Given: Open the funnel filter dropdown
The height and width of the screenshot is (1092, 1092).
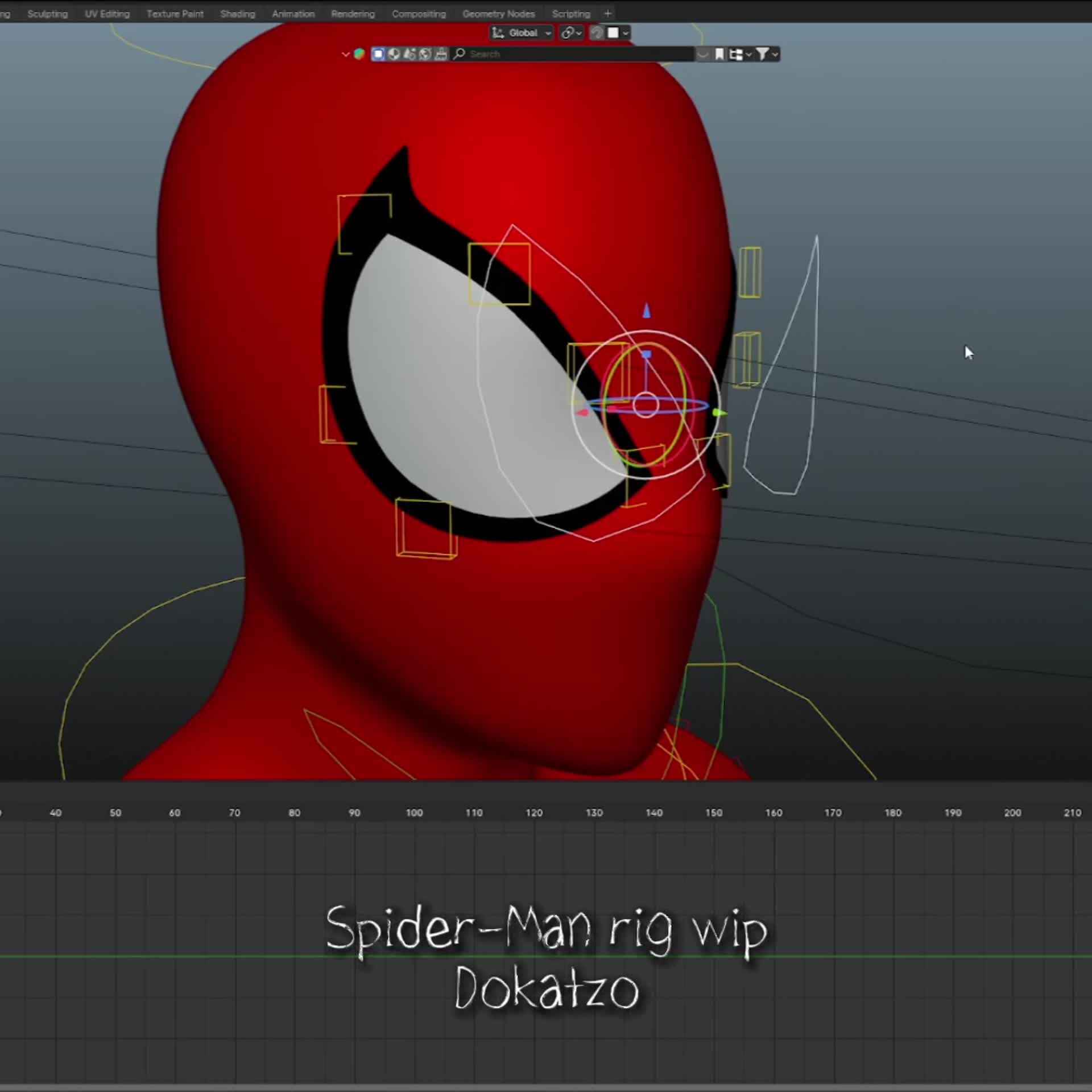Looking at the screenshot, I should 767,54.
